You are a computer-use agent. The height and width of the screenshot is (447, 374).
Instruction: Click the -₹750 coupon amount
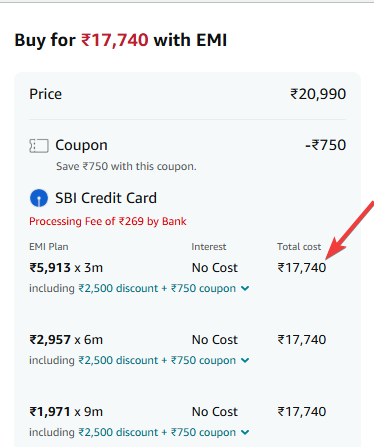pyautogui.click(x=325, y=145)
